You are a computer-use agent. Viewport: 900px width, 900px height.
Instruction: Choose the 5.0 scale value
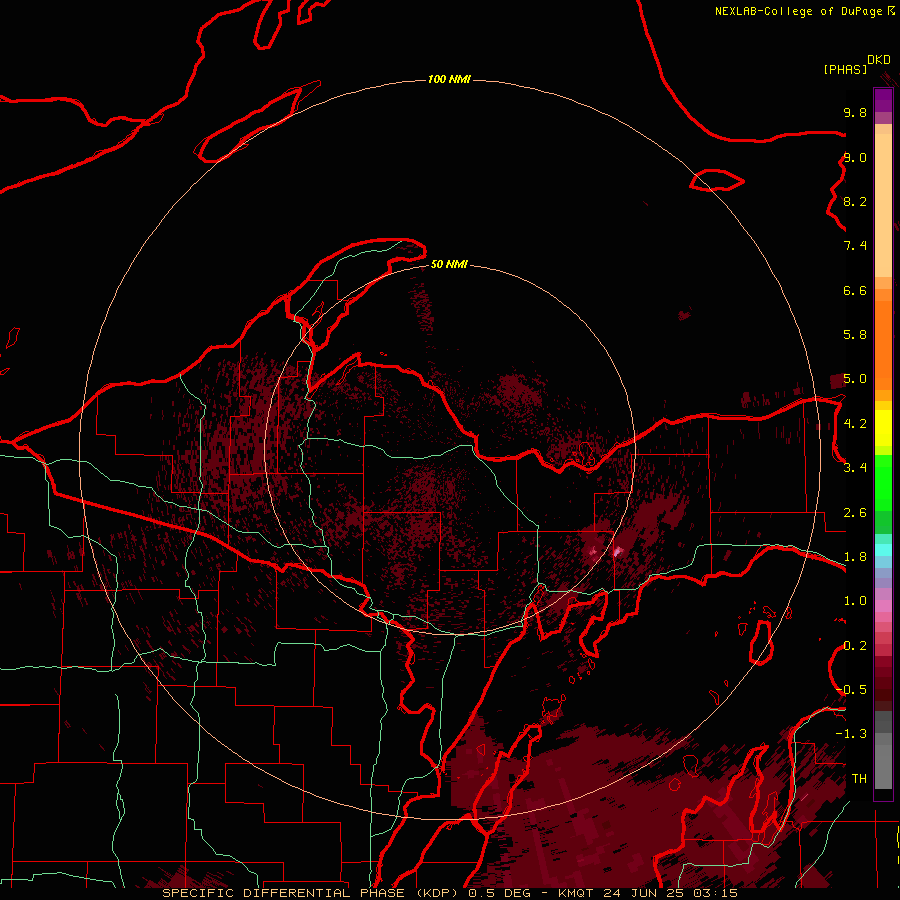(855, 379)
